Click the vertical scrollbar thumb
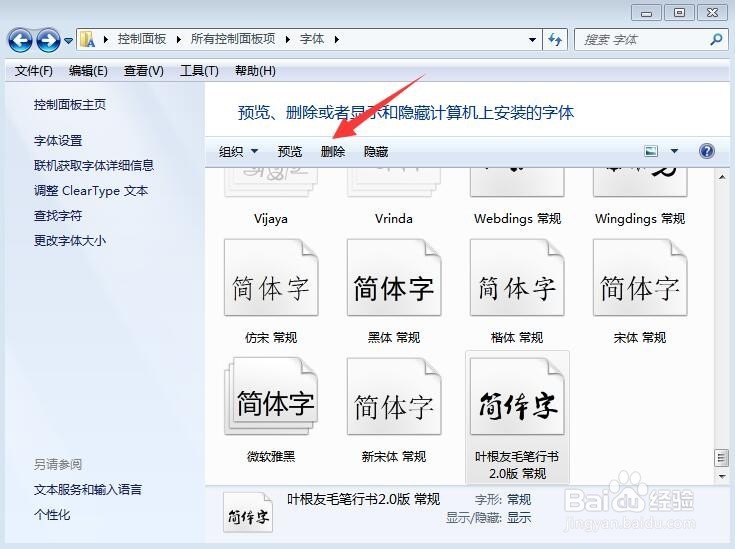This screenshot has width=735, height=549. 722,458
